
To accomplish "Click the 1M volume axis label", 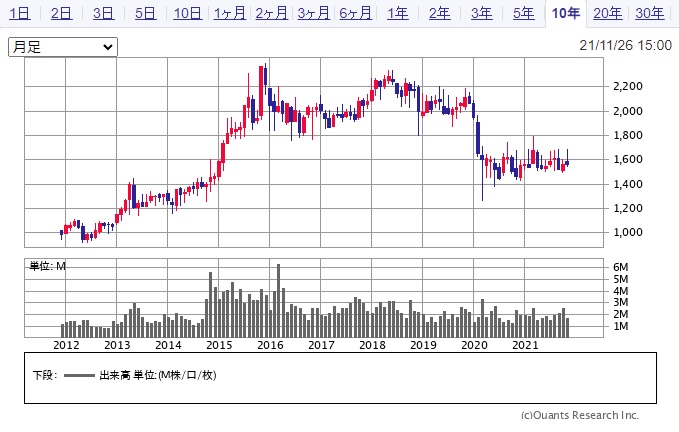I will 620,326.
